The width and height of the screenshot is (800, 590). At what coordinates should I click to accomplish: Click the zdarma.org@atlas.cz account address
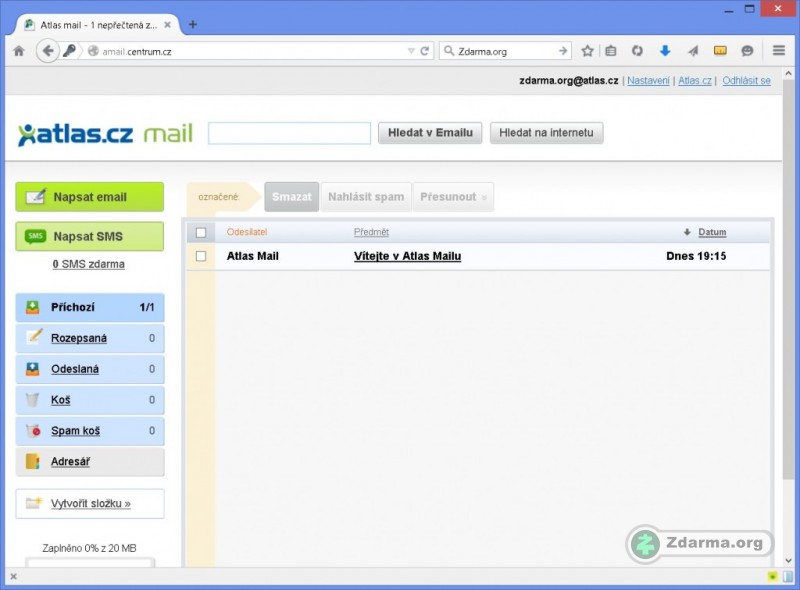point(569,81)
